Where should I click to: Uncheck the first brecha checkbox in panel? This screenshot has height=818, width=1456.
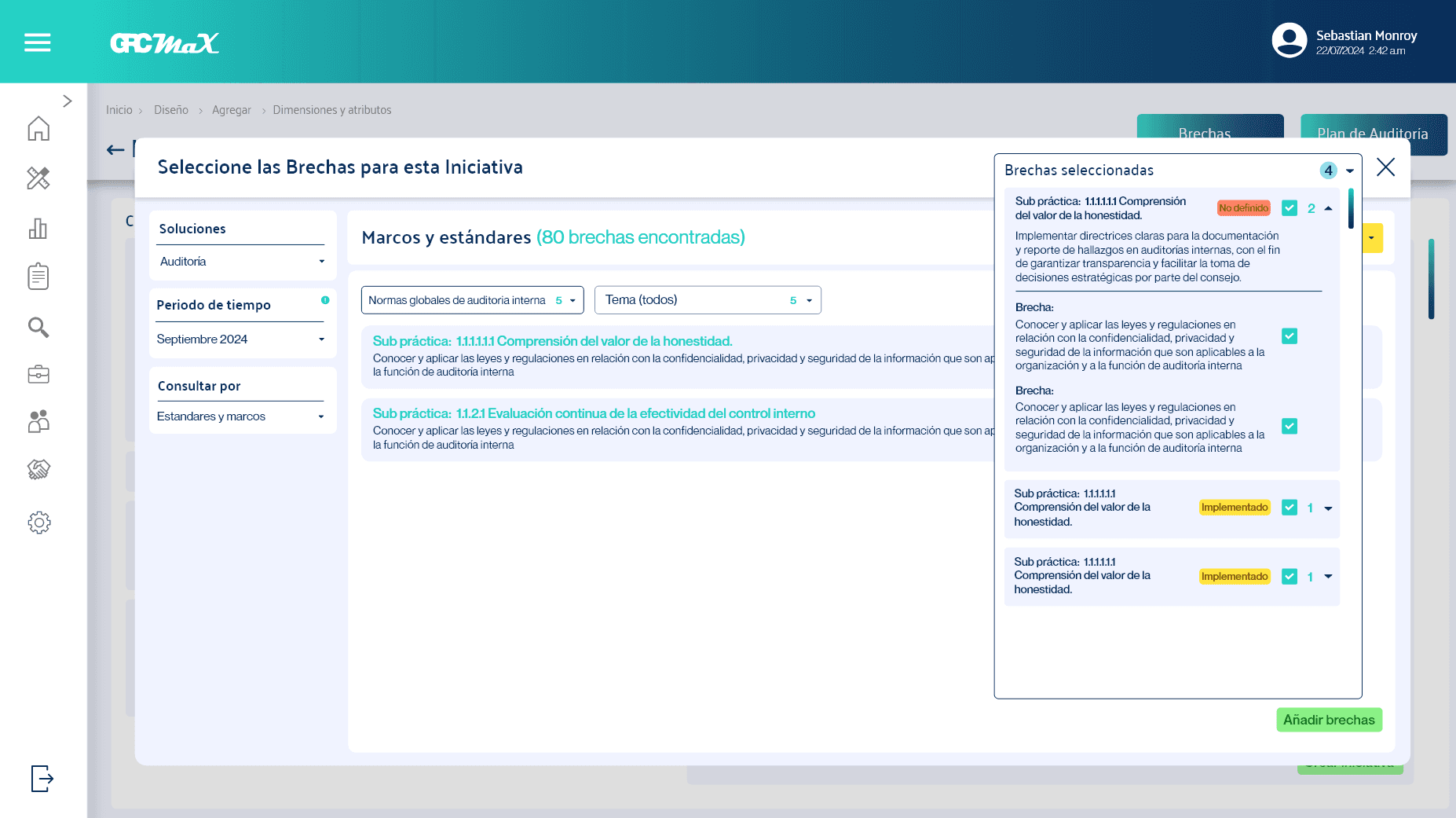click(x=1290, y=336)
